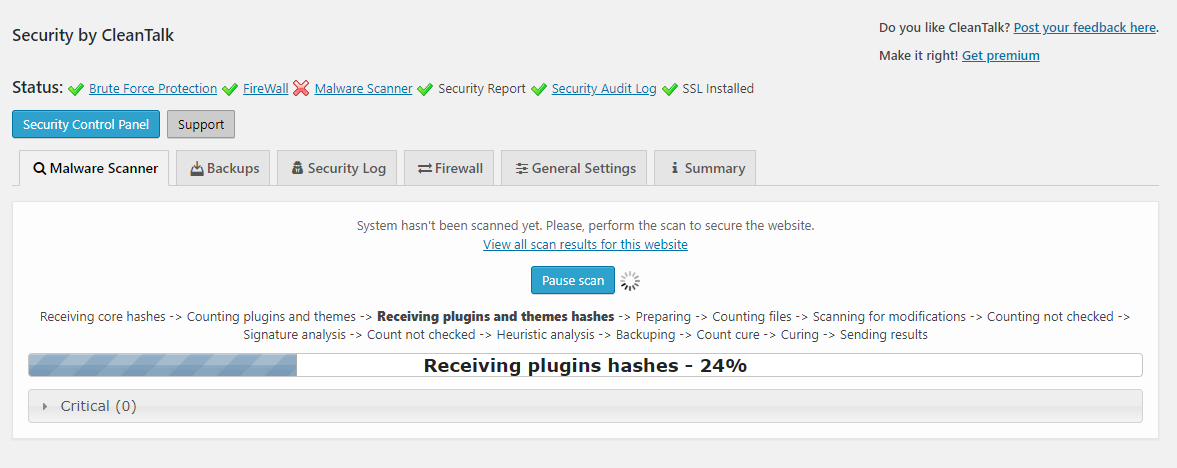The image size is (1177, 468).
Task: Follow the Get premium link
Action: pos(1001,56)
